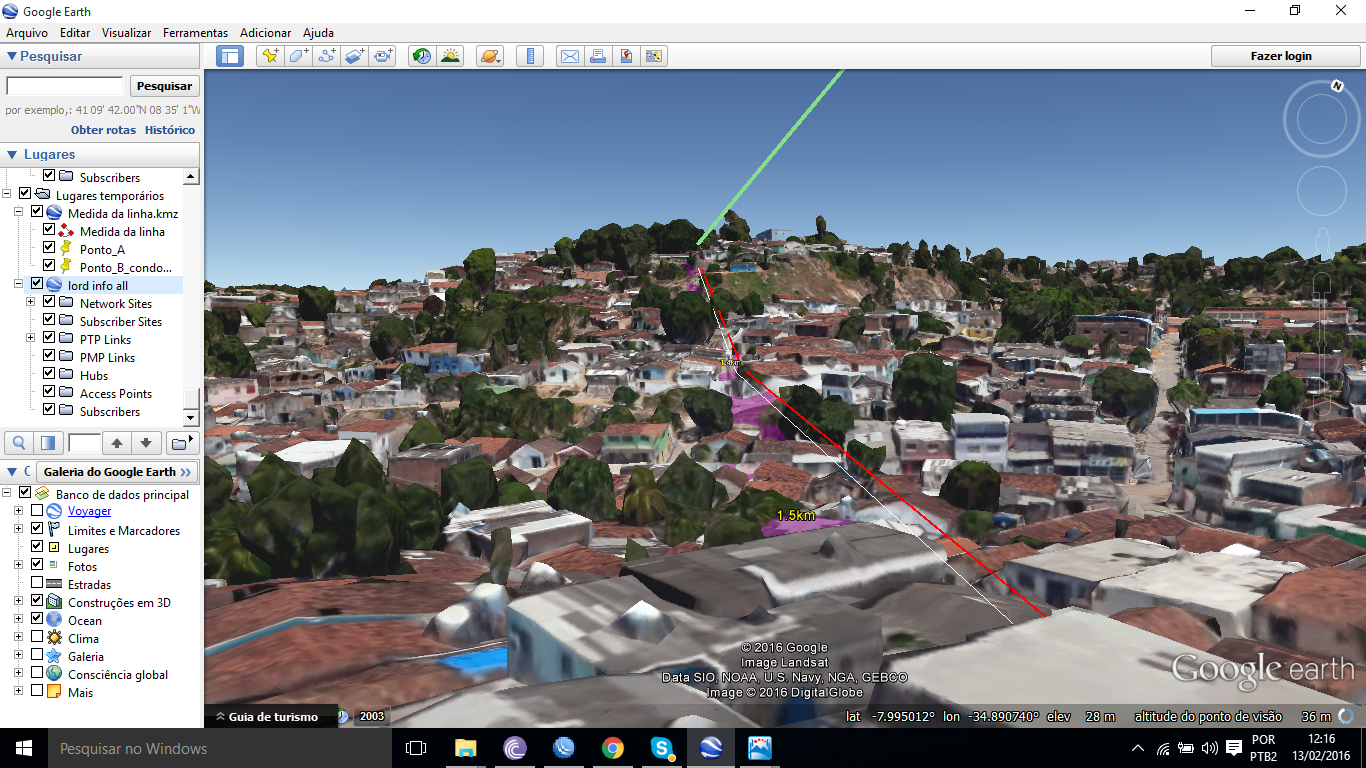Image resolution: width=1366 pixels, height=768 pixels.
Task: Open the planet switcher in the toolbar
Action: click(490, 56)
